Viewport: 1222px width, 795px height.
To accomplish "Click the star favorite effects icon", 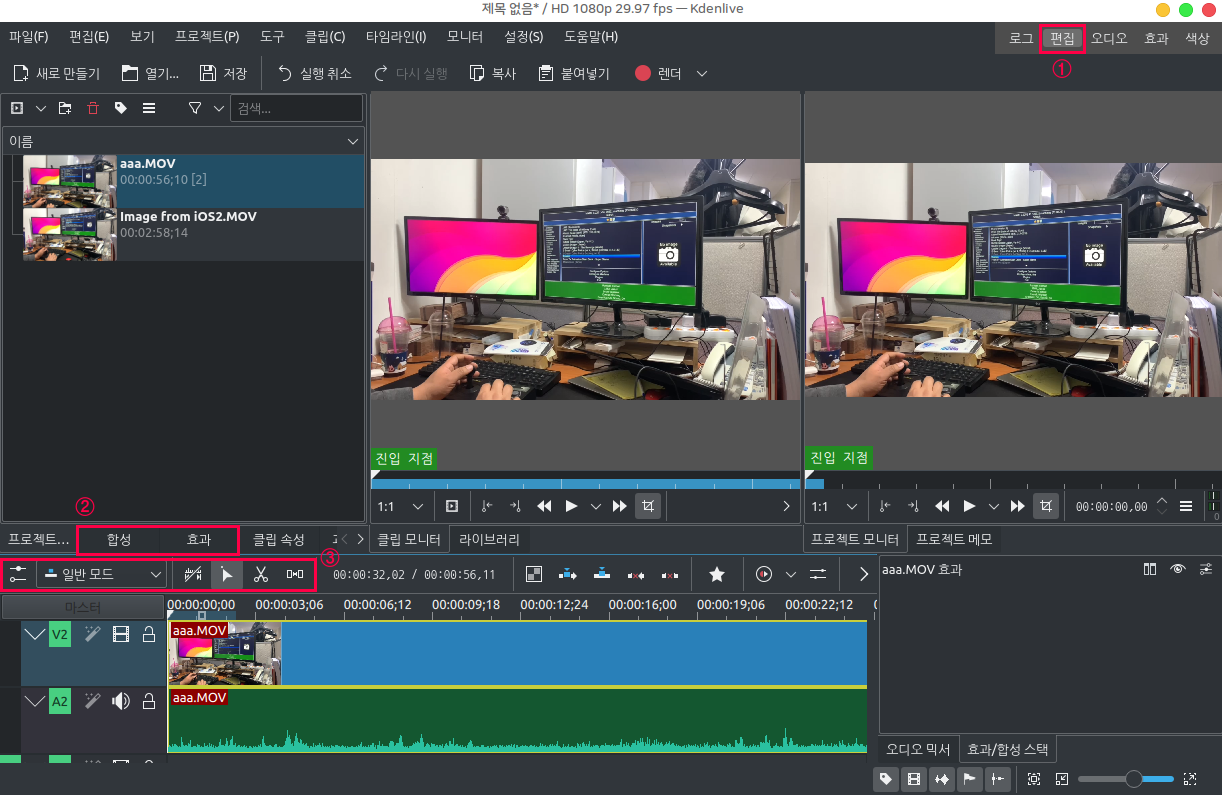I will (x=716, y=574).
